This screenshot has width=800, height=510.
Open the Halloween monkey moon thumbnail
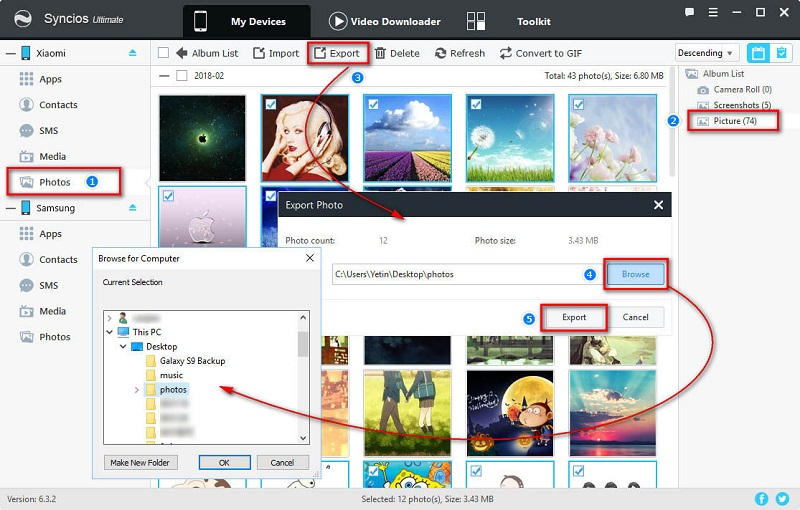(x=510, y=413)
